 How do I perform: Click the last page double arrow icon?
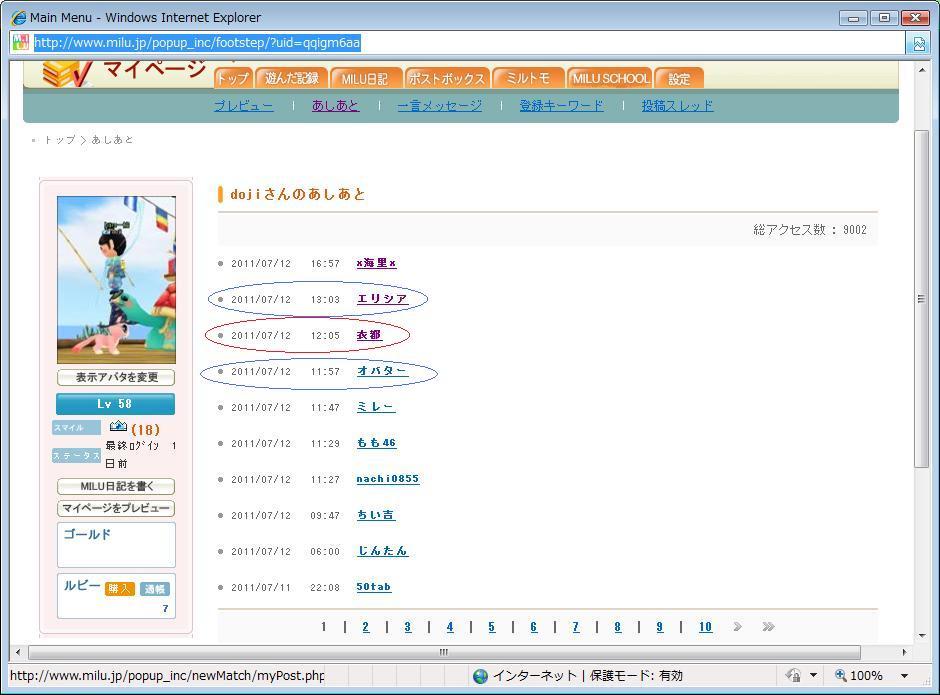click(768, 627)
